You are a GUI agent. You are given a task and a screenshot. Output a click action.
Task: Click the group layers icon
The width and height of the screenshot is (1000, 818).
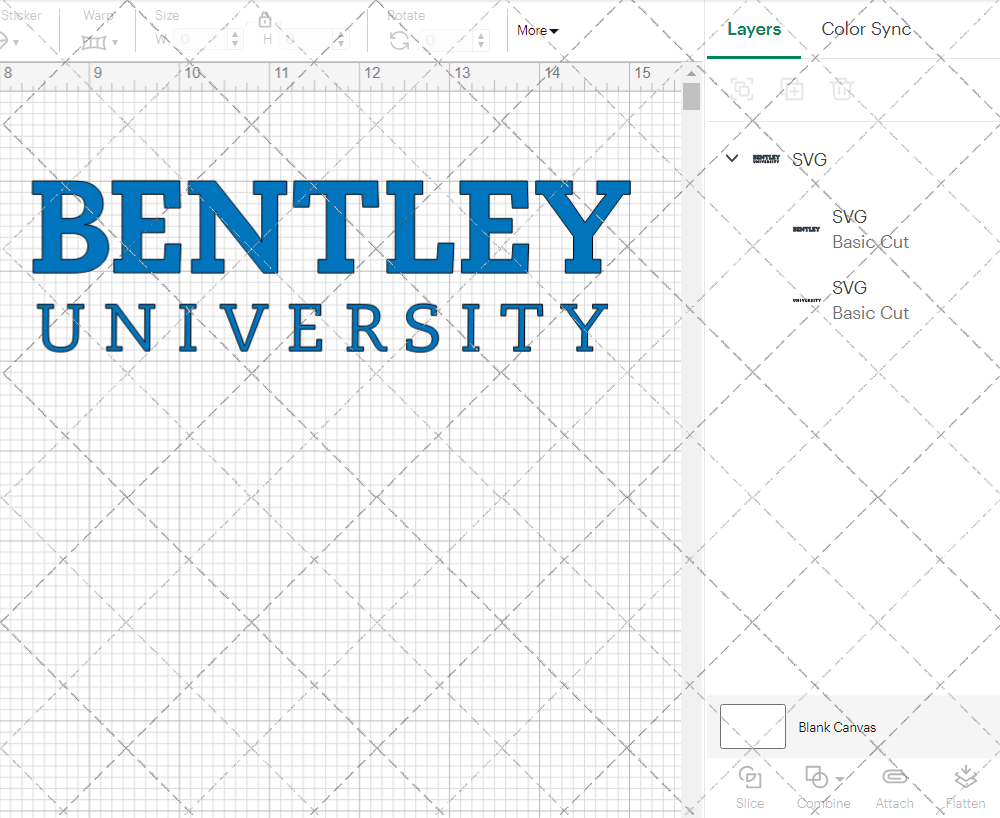[x=743, y=89]
